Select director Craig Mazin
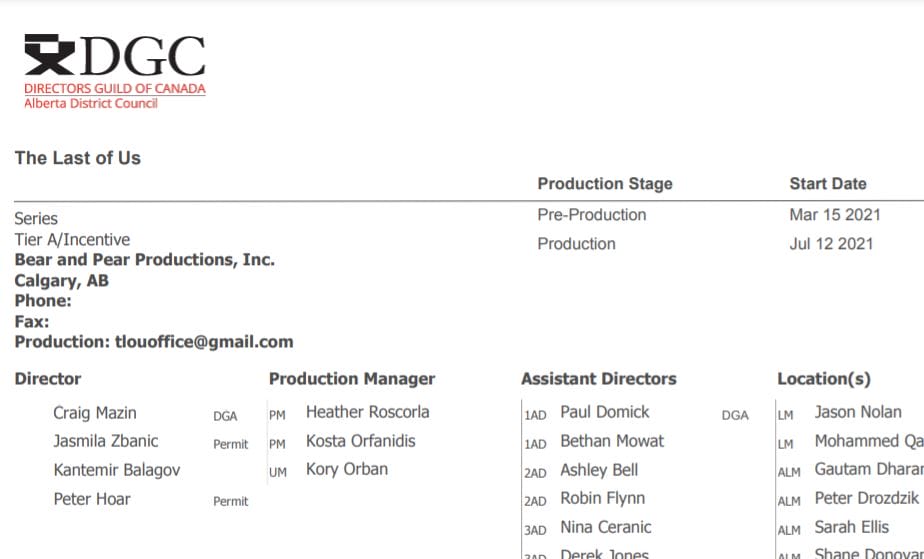Viewport: 924px width, 559px height. (x=95, y=413)
